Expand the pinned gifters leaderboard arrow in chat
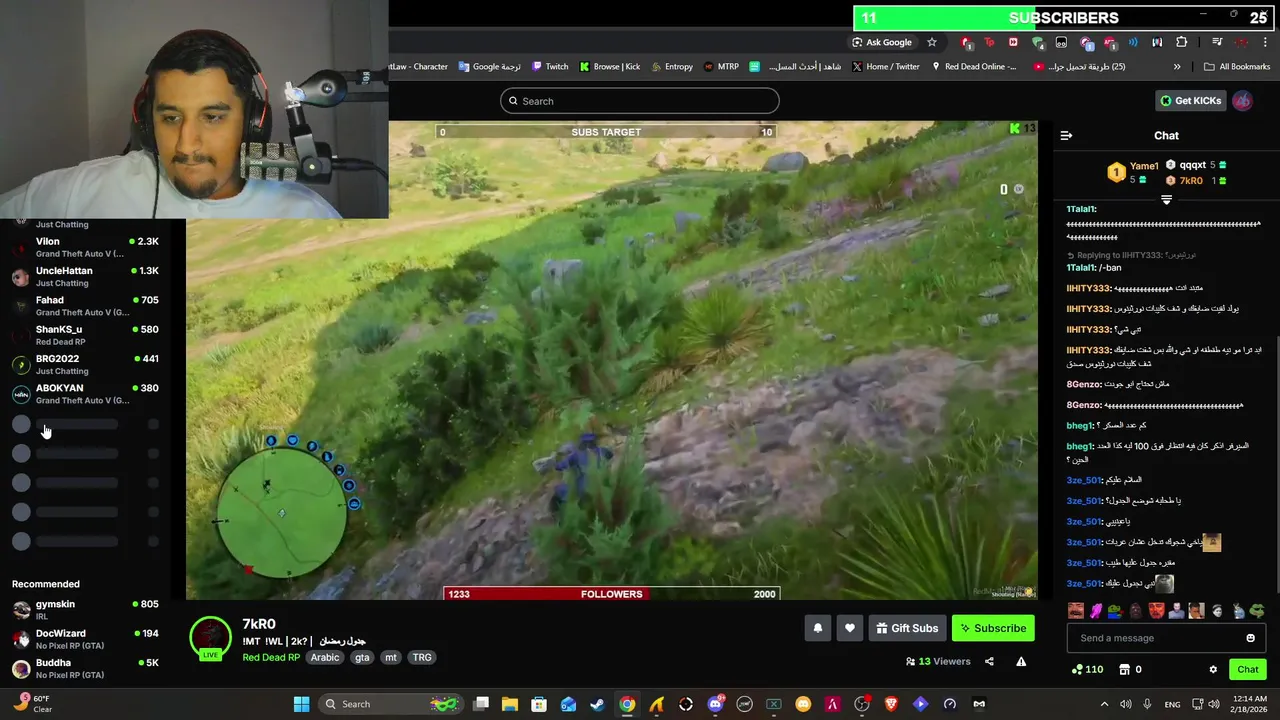This screenshot has height=720, width=1280. coord(1166,200)
